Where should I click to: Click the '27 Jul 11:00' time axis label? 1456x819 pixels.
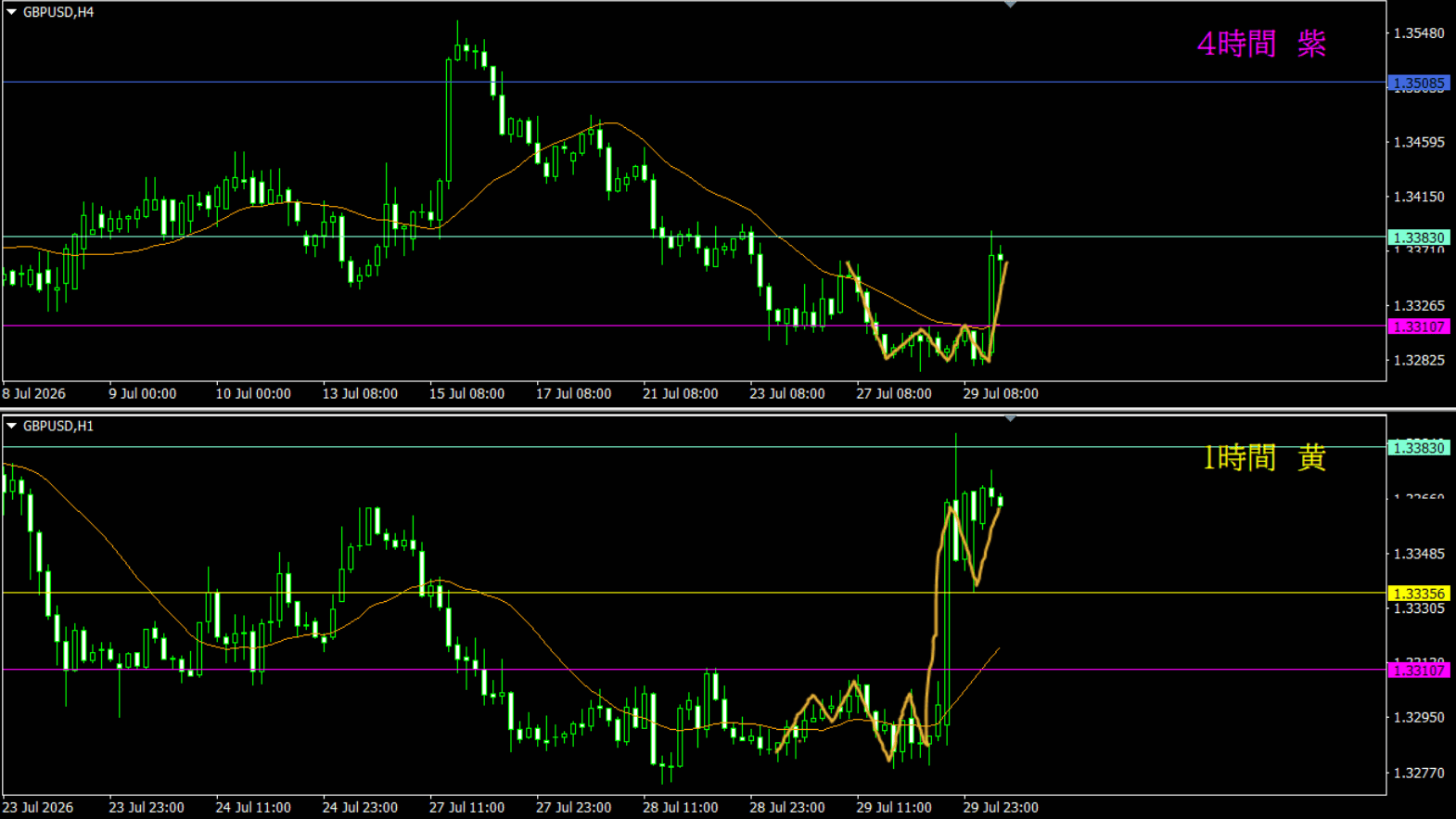pyautogui.click(x=466, y=807)
